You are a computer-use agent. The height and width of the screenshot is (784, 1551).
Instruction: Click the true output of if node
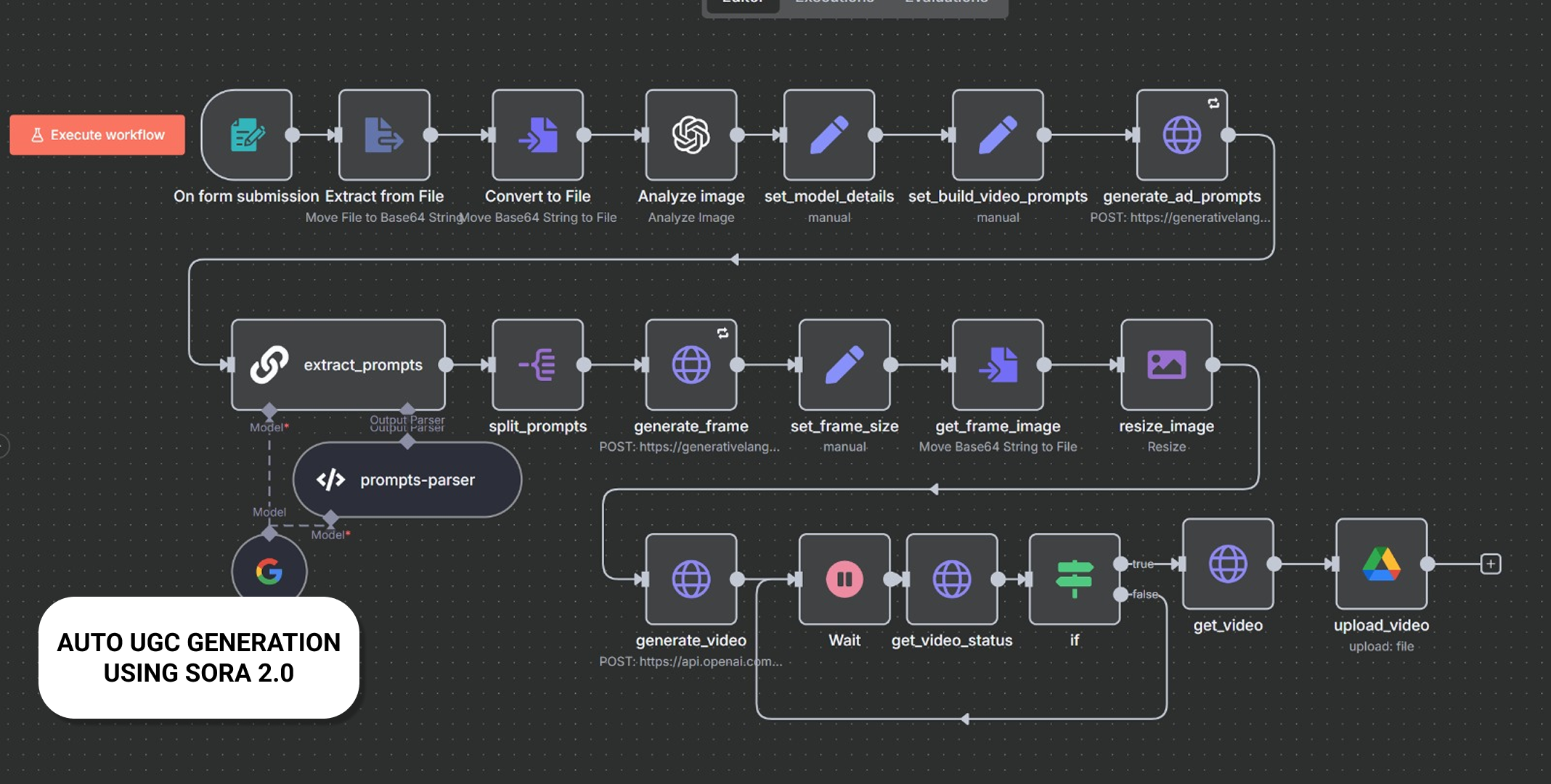coord(1122,564)
